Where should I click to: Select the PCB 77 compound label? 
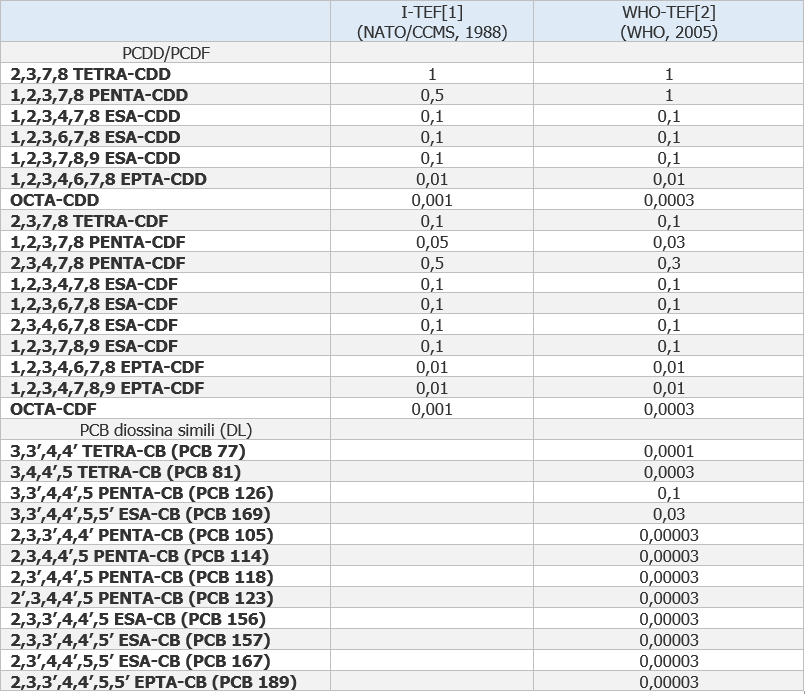coord(128,451)
